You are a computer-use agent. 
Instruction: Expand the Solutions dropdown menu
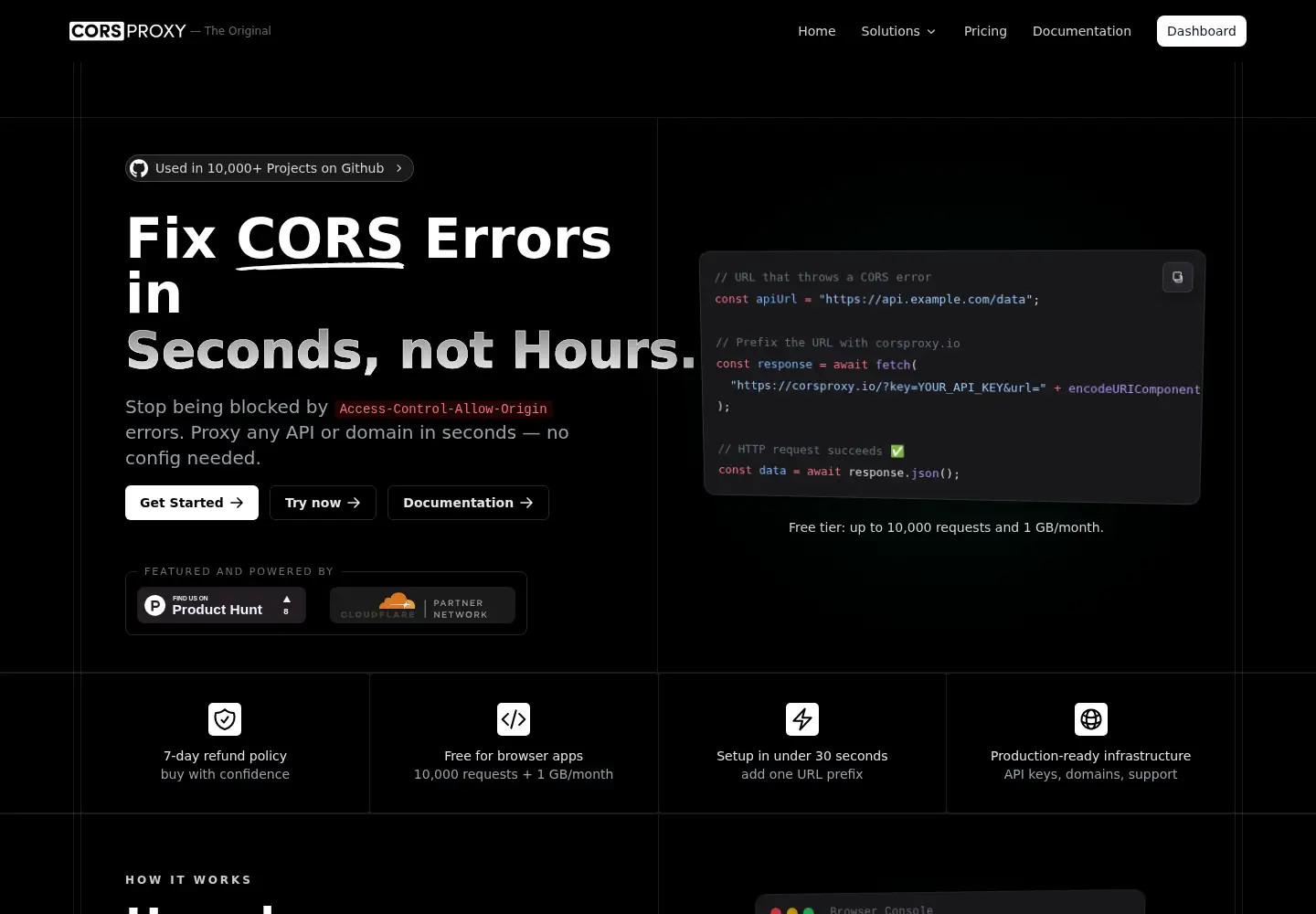tap(899, 31)
